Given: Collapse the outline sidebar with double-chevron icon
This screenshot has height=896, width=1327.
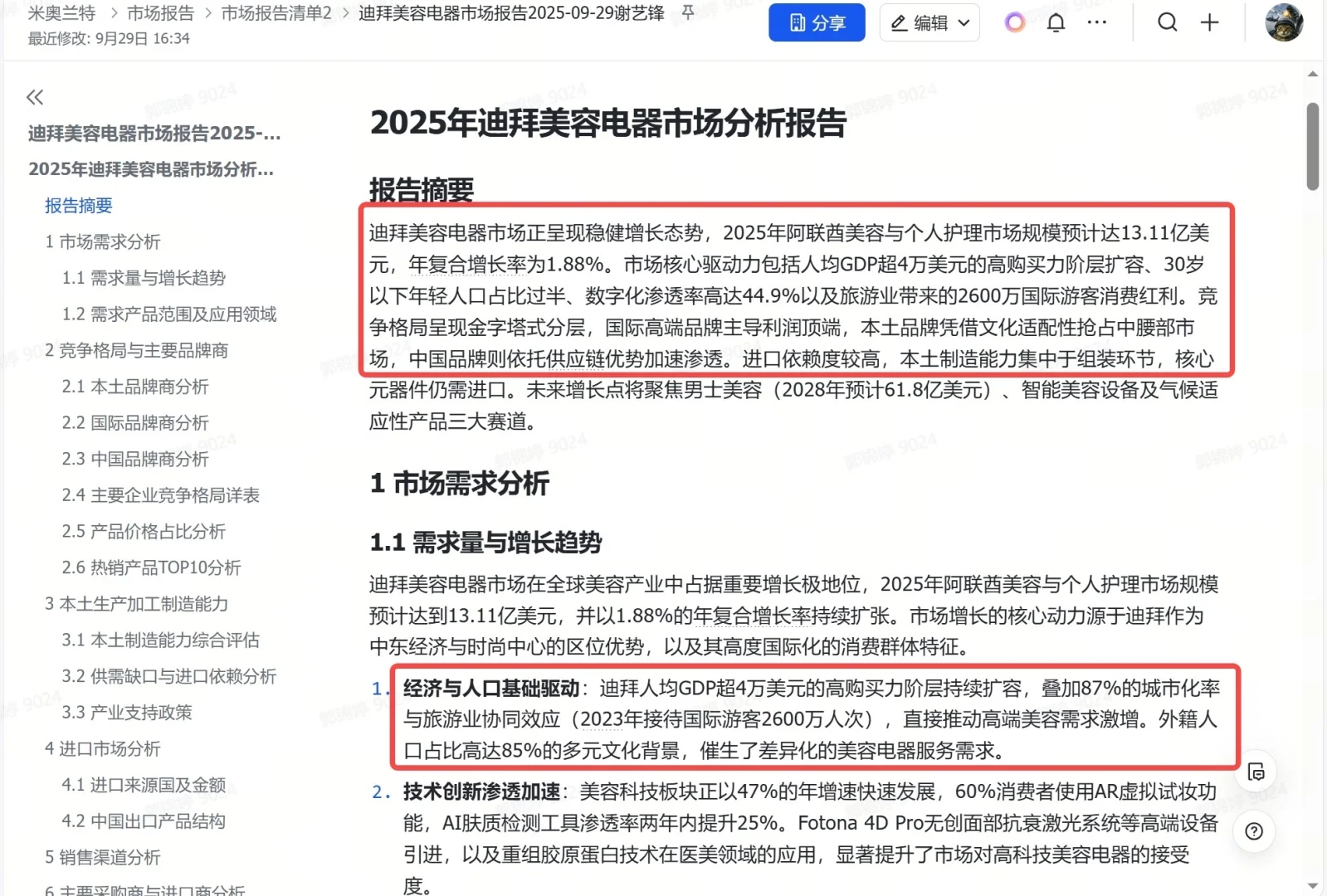Looking at the screenshot, I should tap(35, 98).
